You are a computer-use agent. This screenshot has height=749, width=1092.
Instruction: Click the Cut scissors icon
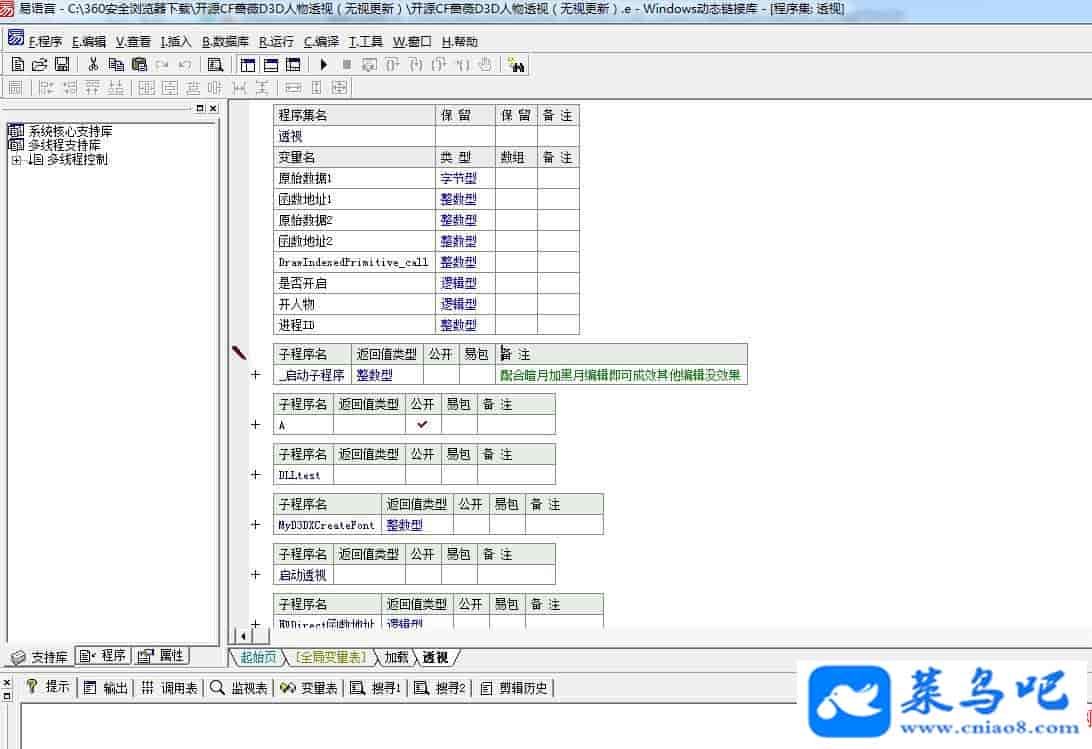coord(92,64)
